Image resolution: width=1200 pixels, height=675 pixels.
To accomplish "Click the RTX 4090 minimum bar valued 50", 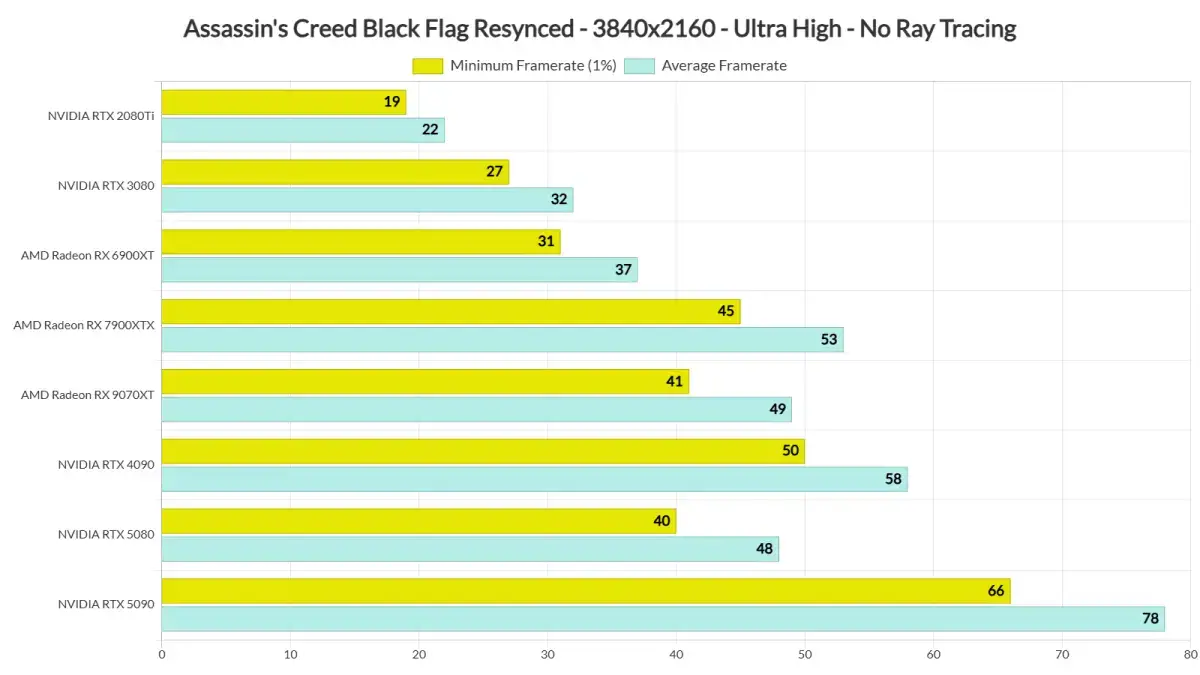I will point(483,451).
